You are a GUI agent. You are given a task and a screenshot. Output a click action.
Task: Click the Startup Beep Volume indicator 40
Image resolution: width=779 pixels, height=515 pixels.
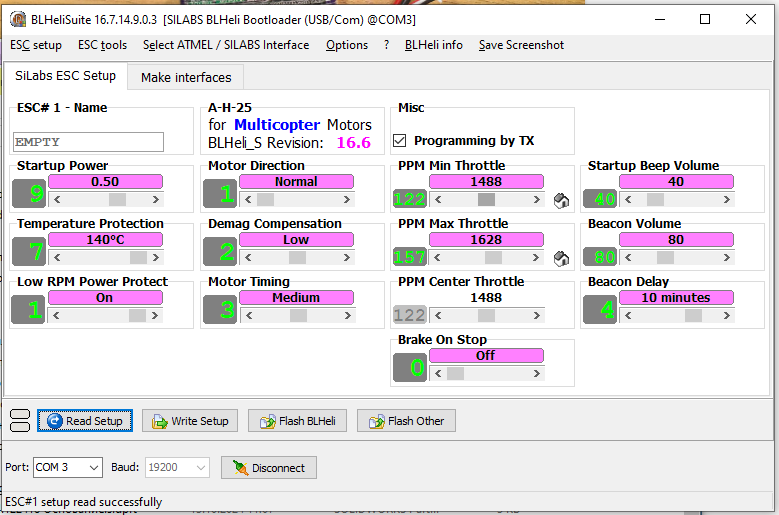click(600, 199)
